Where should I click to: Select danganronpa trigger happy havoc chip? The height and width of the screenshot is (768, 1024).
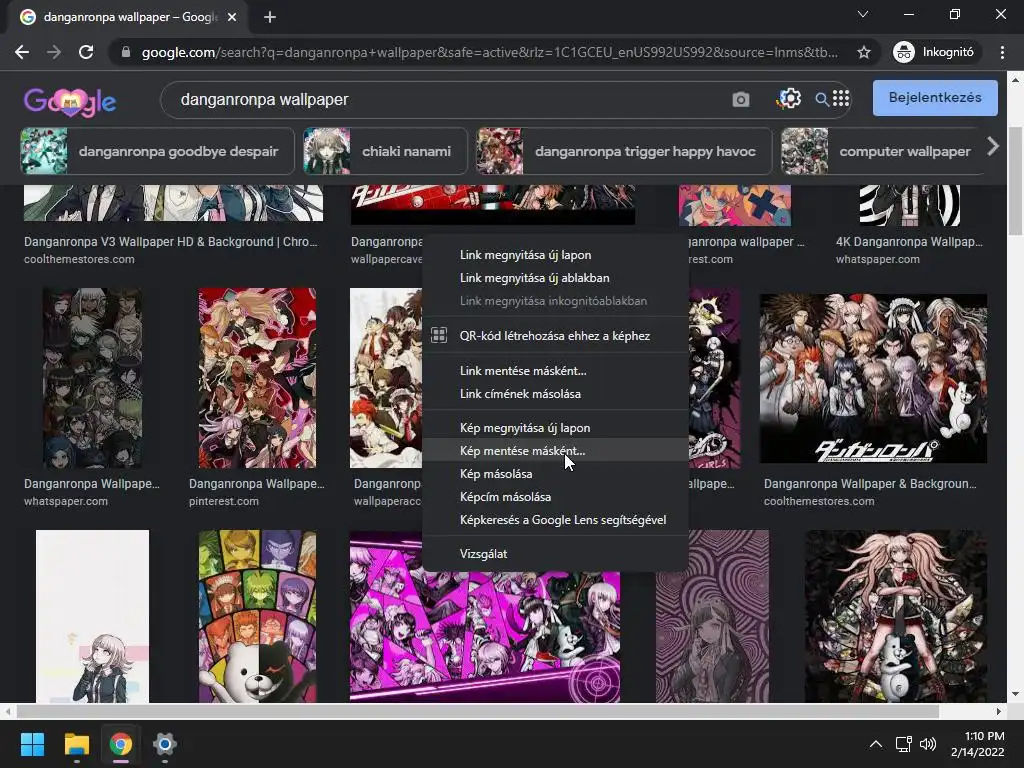pyautogui.click(x=624, y=152)
